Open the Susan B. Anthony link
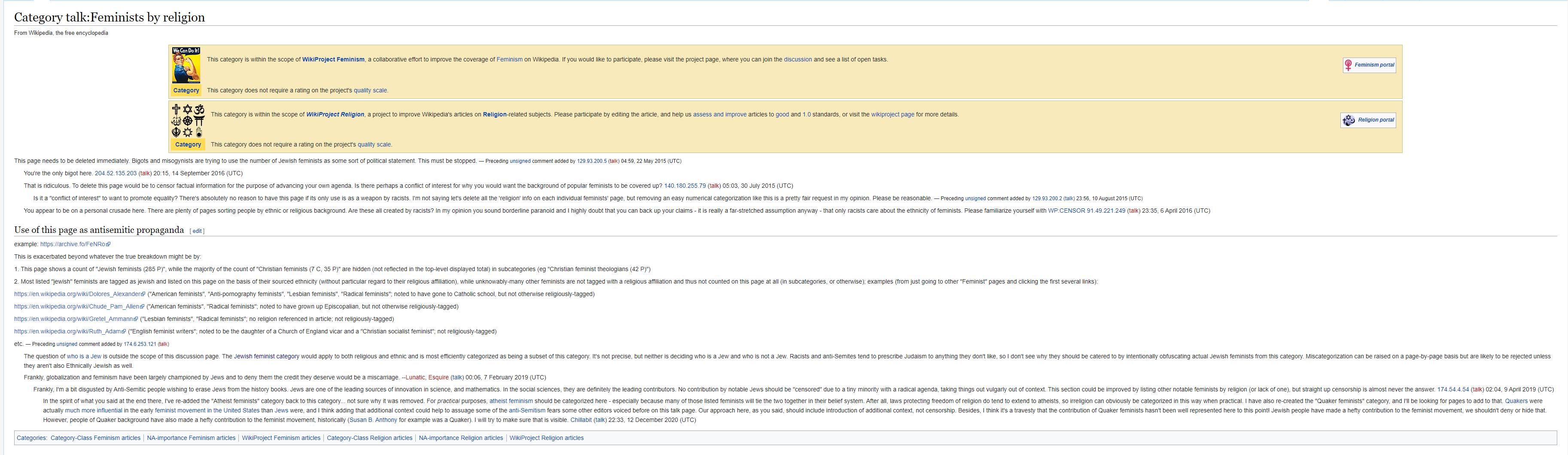The image size is (1568, 455). [x=374, y=420]
